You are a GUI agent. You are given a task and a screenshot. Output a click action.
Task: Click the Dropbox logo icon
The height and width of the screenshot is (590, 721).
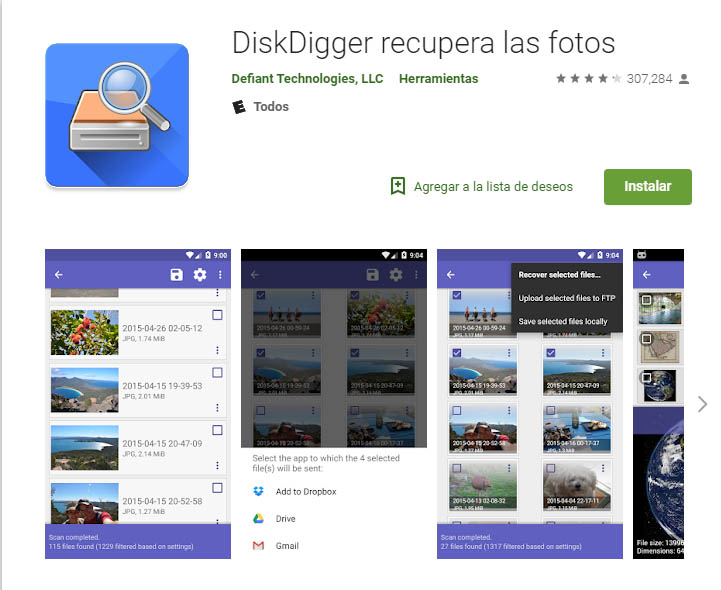258,492
